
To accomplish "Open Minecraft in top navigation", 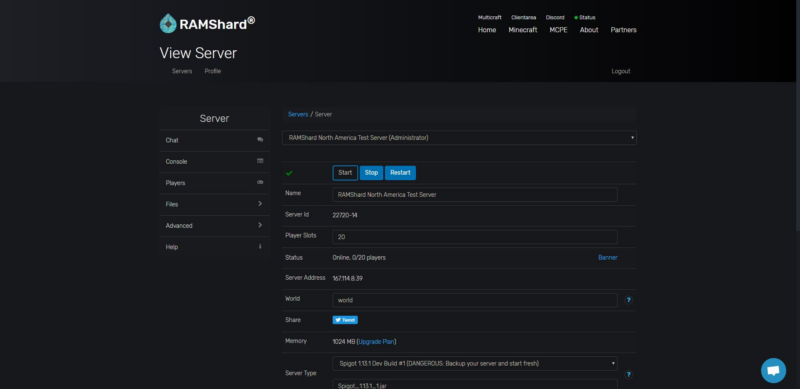I will (x=523, y=30).
